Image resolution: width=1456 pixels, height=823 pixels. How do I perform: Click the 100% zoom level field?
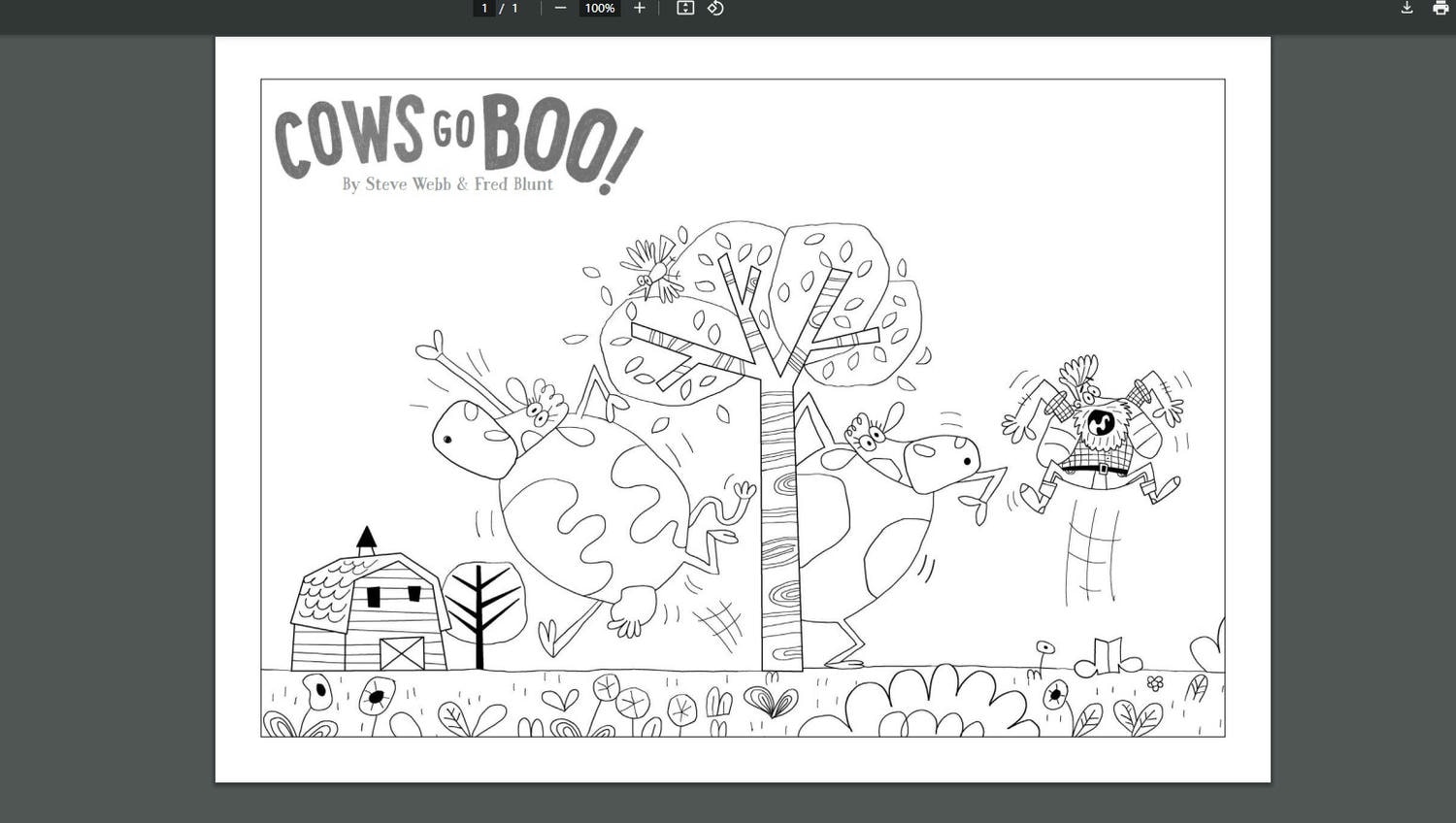tap(599, 8)
